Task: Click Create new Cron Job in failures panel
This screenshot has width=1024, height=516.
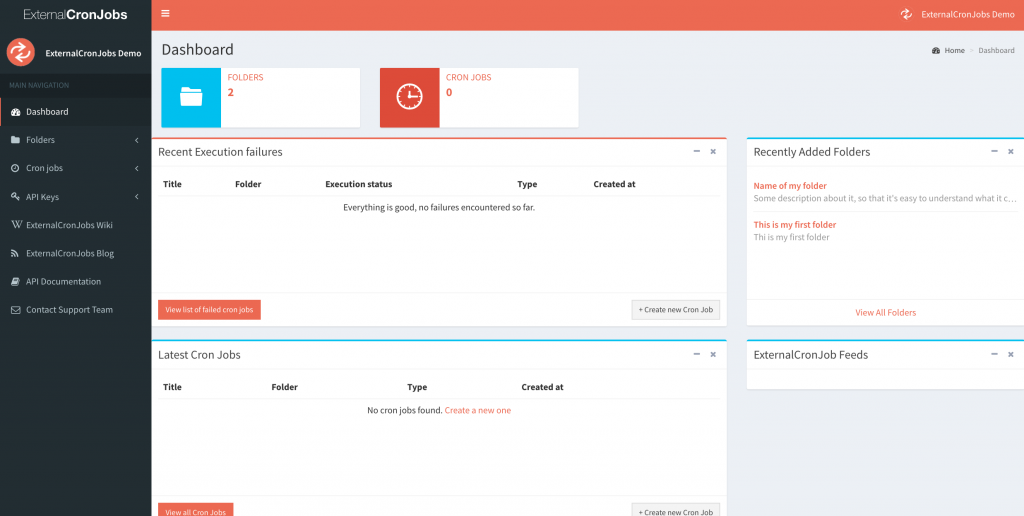Action: point(675,310)
